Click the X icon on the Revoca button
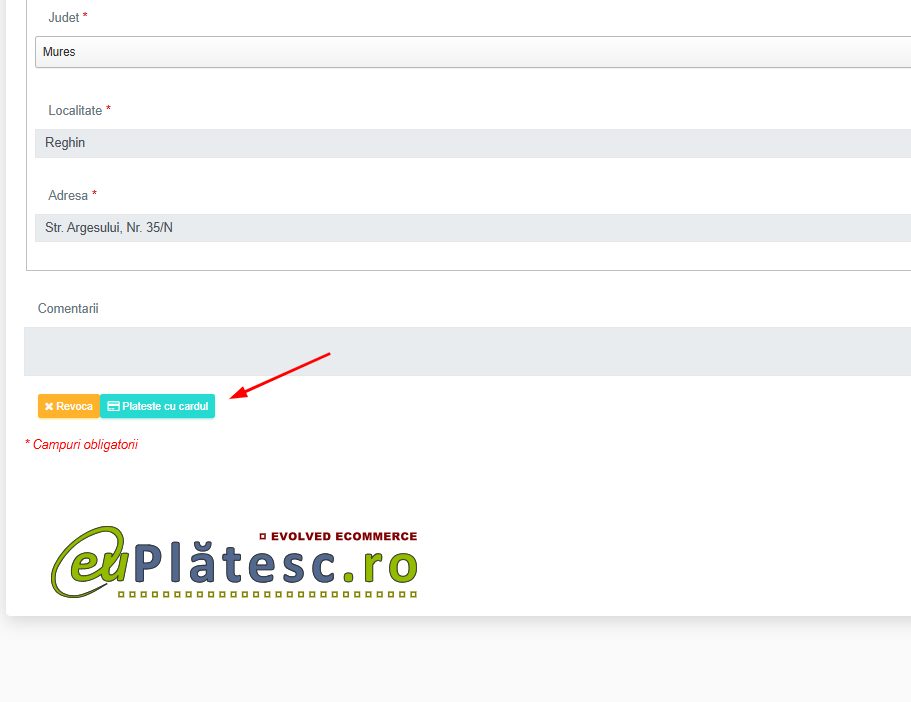911x702 pixels. pyautogui.click(x=49, y=406)
